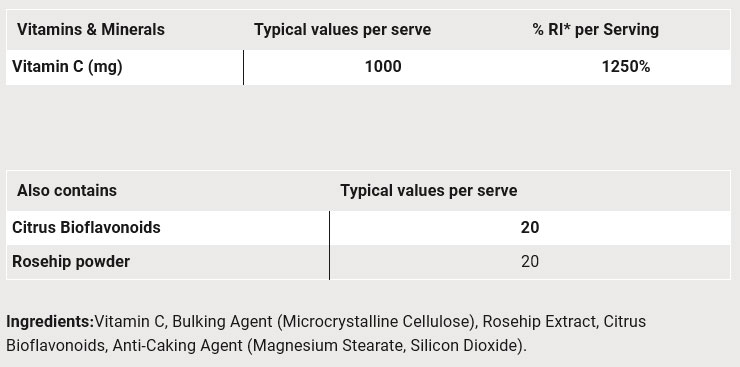Click the Vitamin C word in the ingredients list
The height and width of the screenshot is (367, 740).
pos(129,322)
